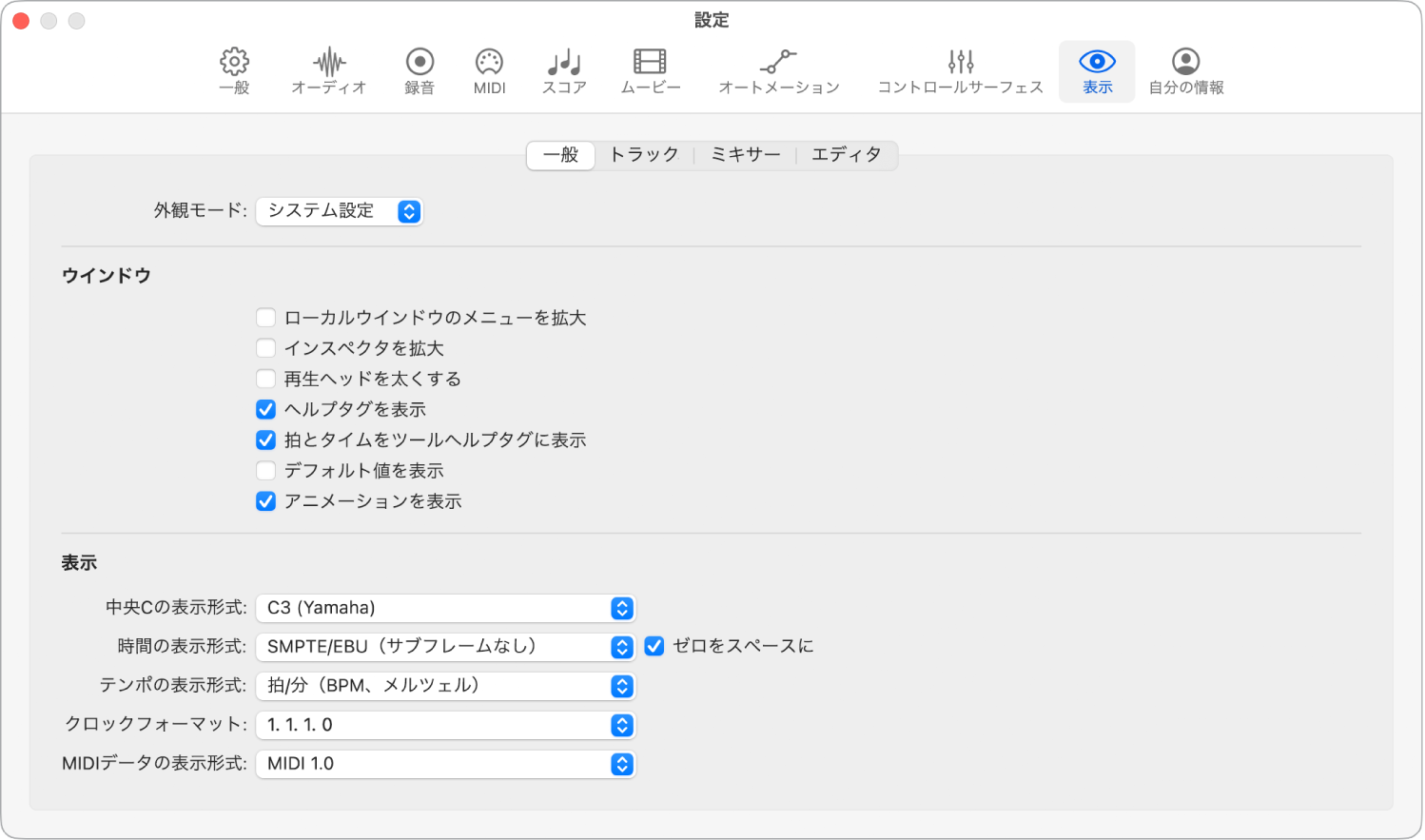
Task: Open the 一般 settings gear icon
Action: [234, 70]
